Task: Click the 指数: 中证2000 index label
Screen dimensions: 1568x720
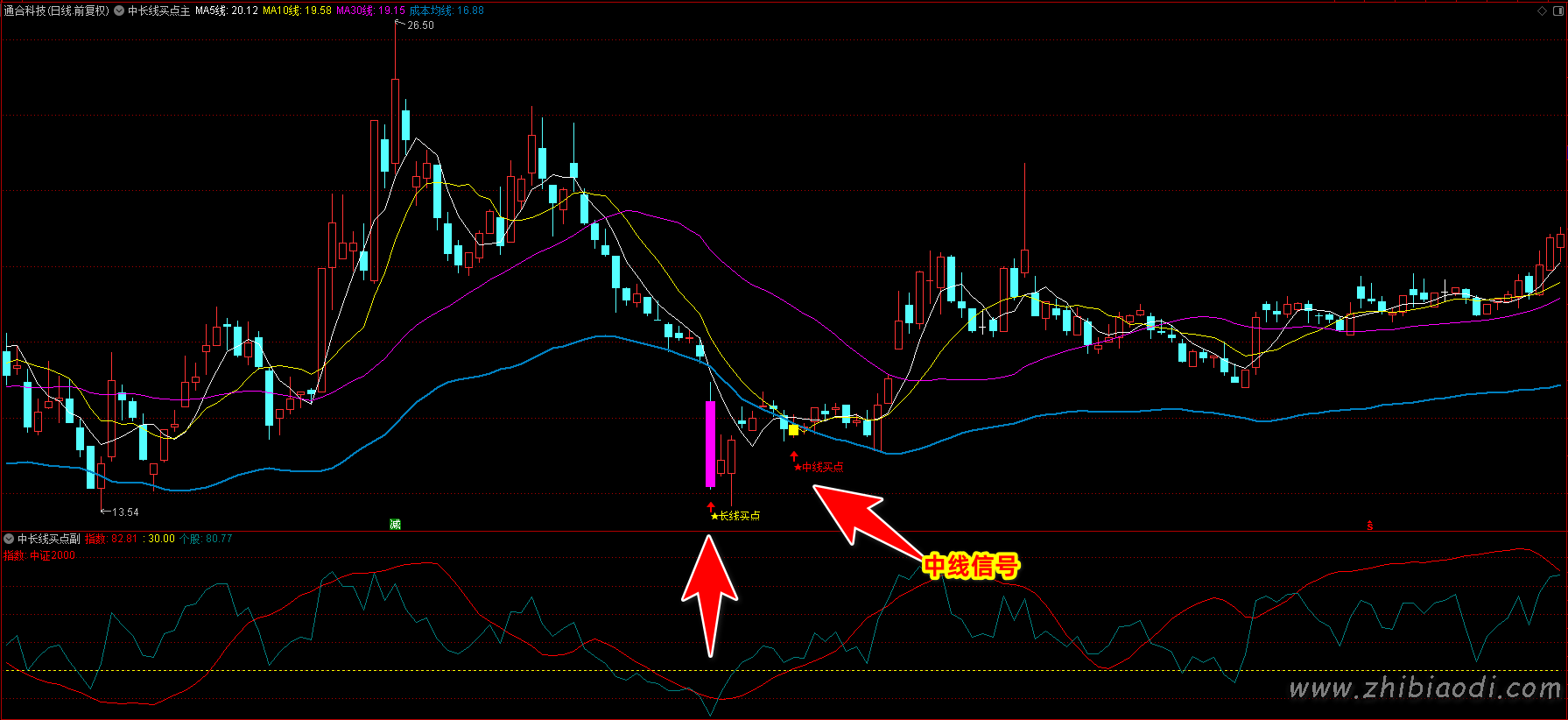Action: click(x=39, y=555)
